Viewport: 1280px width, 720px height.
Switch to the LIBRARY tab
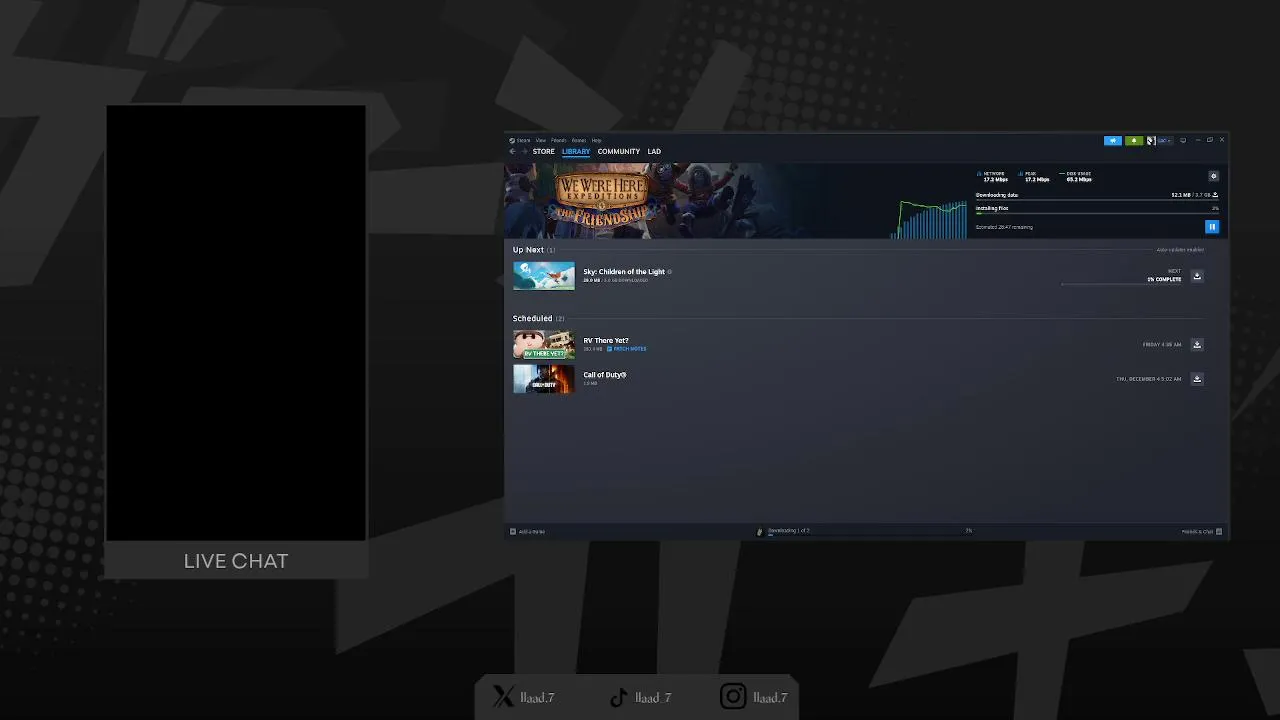pos(576,152)
